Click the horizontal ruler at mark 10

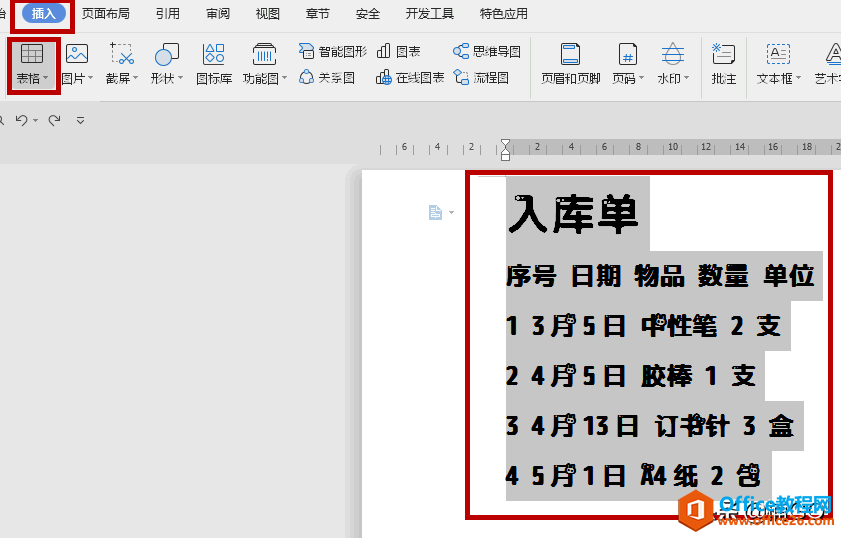click(x=673, y=146)
